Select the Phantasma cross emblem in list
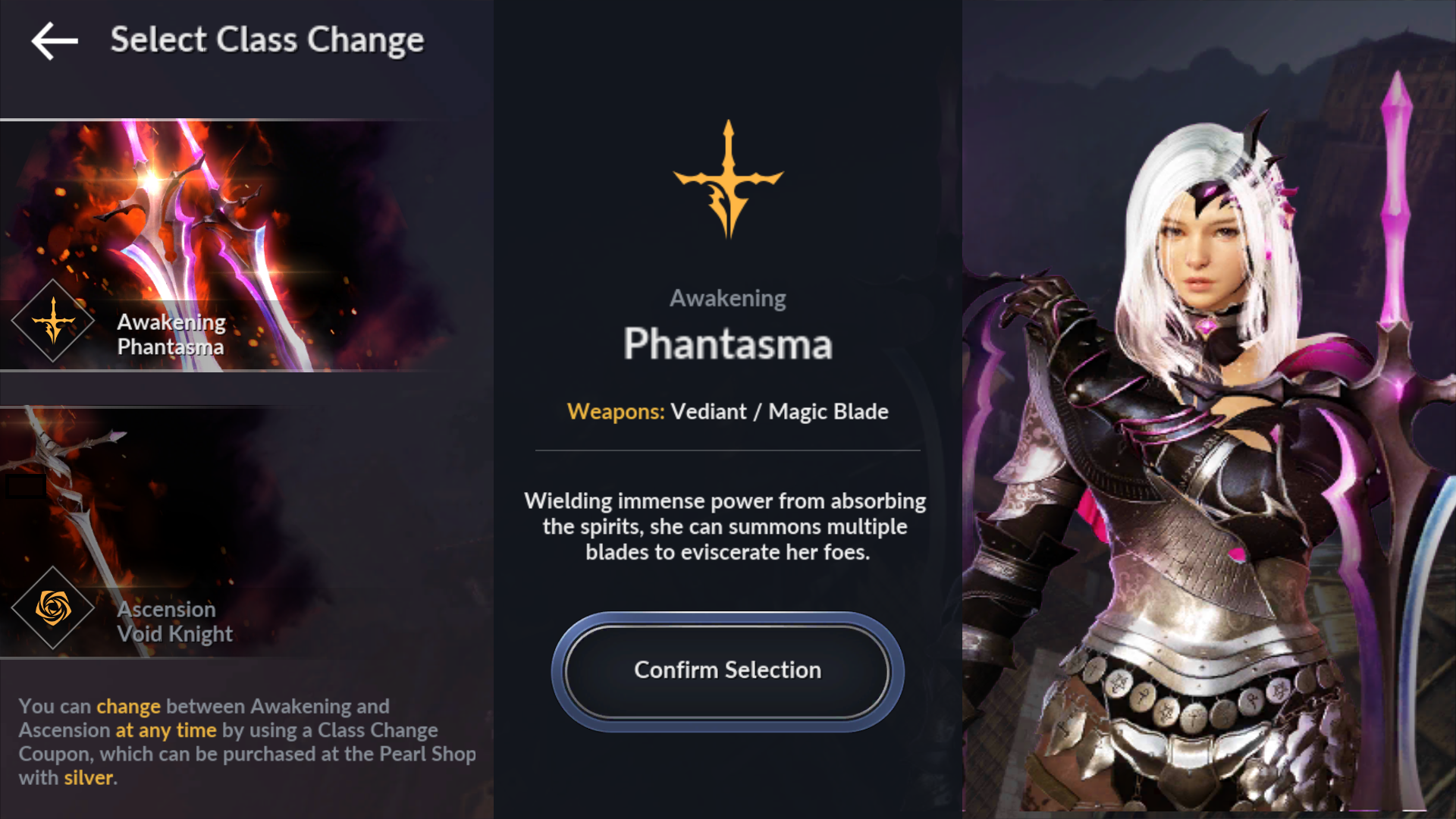The height and width of the screenshot is (819, 1456). (x=53, y=321)
